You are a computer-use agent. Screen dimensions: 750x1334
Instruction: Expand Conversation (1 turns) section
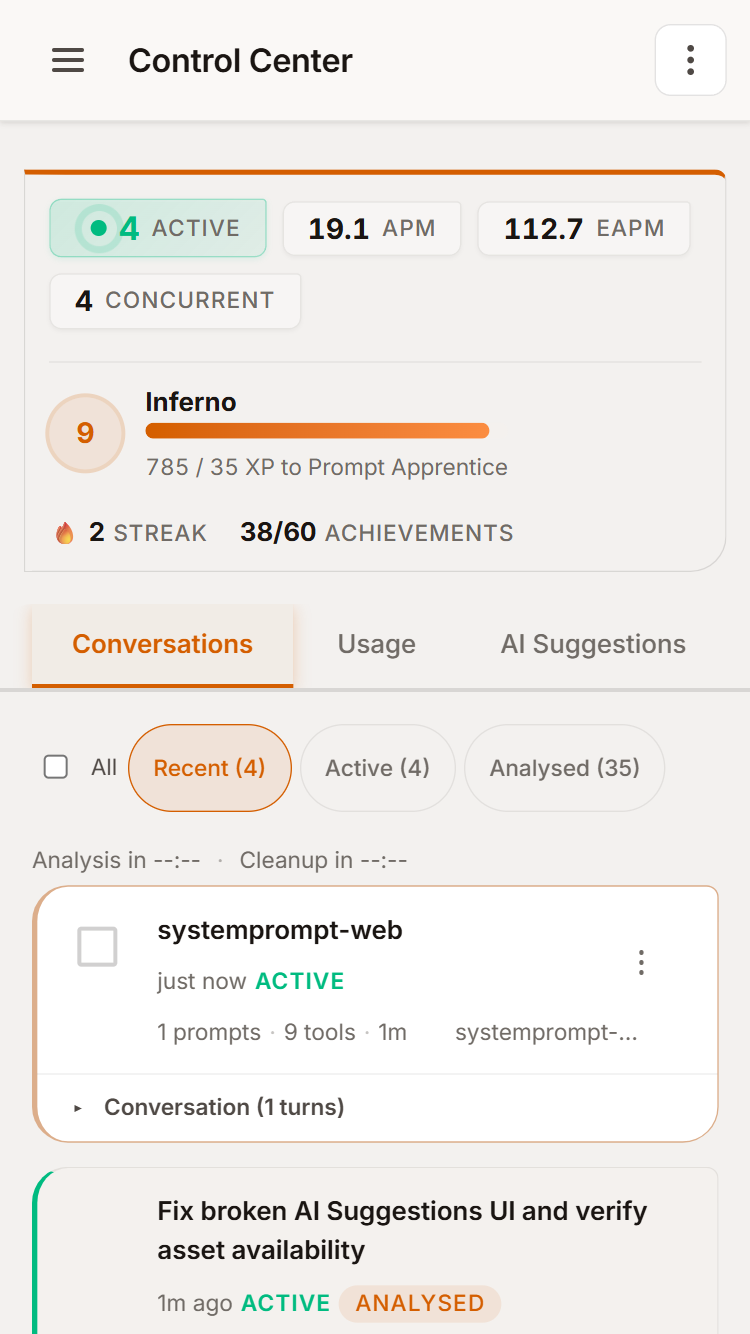pos(224,1107)
